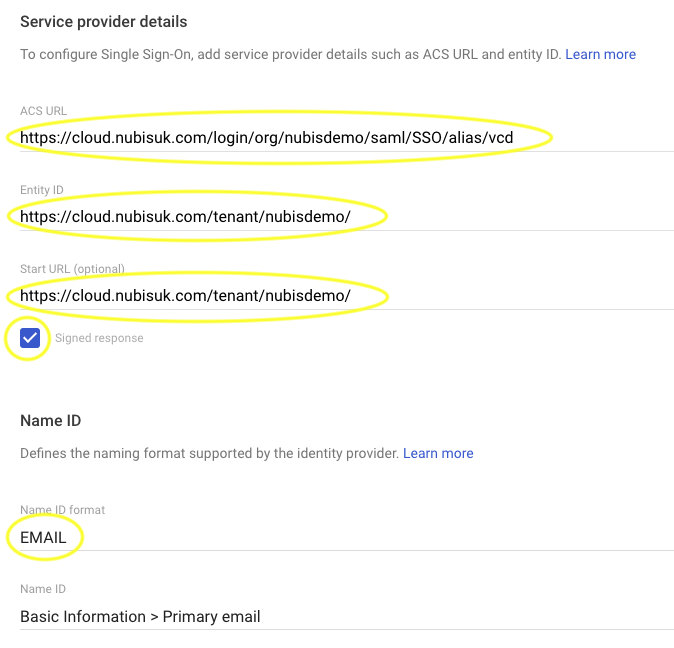The image size is (674, 648).
Task: Click the small 'ACS URL' field label
Action: tap(43, 110)
